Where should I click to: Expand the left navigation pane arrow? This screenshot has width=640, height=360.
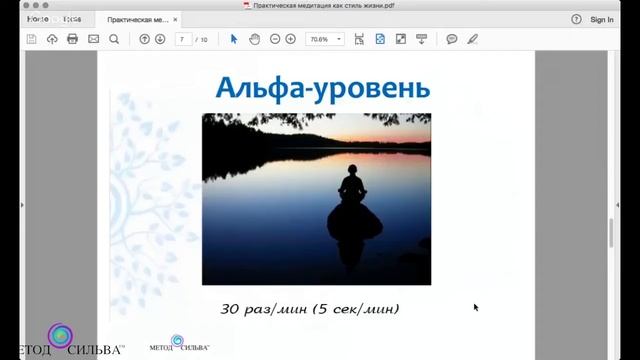coord(22,205)
